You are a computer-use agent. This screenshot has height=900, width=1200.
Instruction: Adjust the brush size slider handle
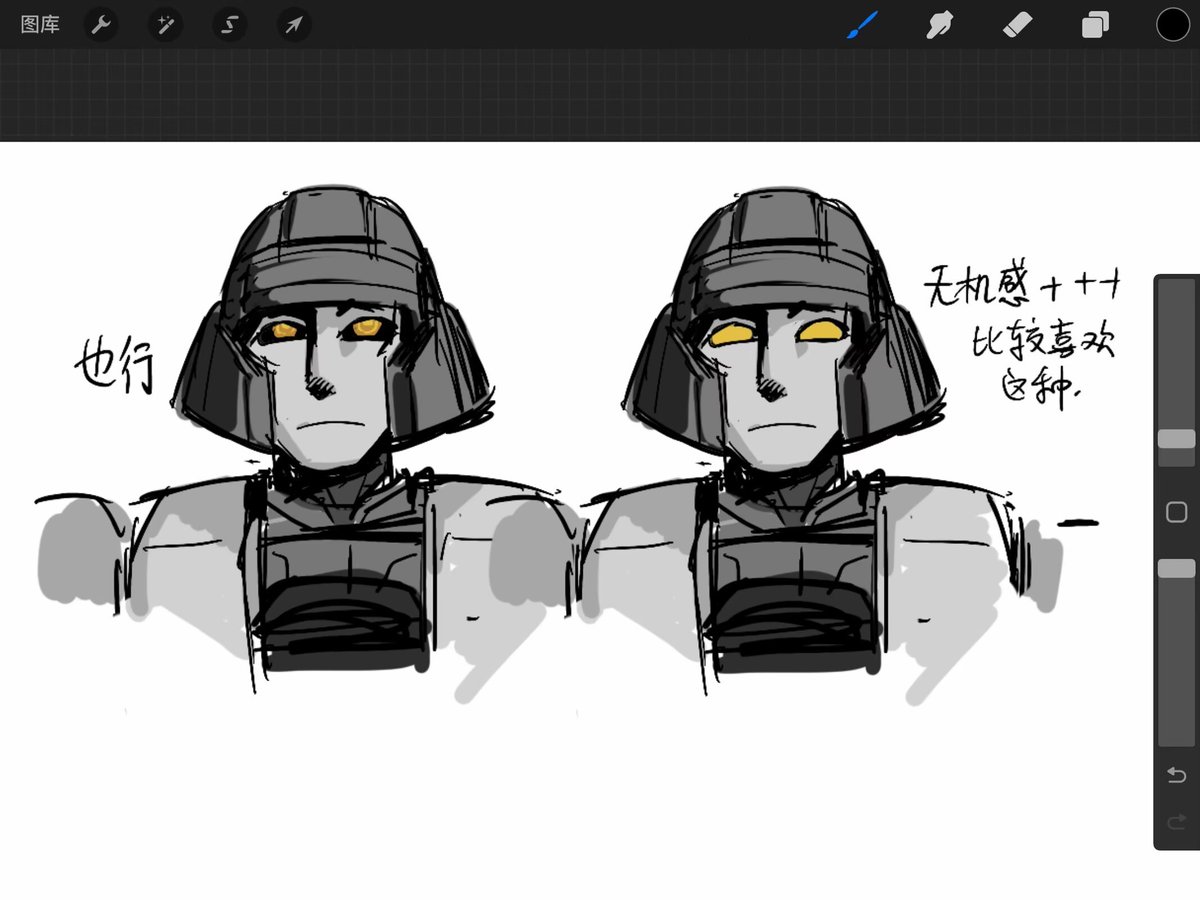(1176, 438)
